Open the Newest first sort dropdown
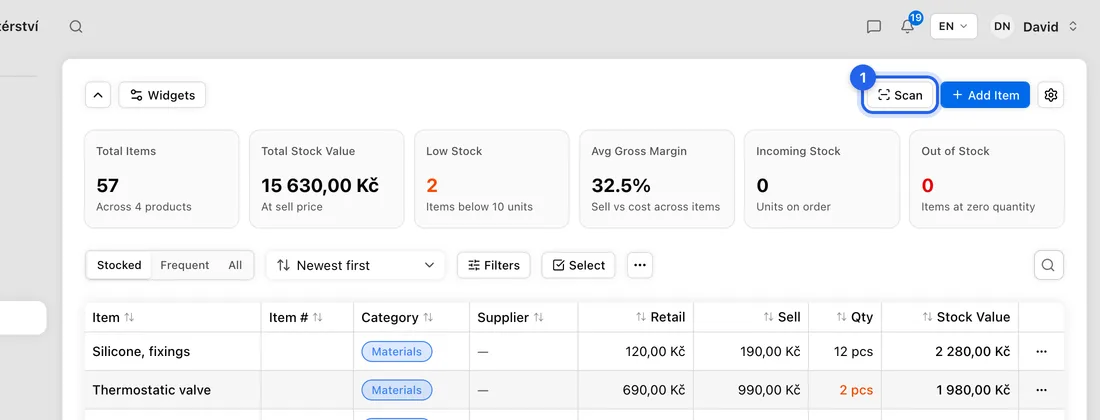 355,265
